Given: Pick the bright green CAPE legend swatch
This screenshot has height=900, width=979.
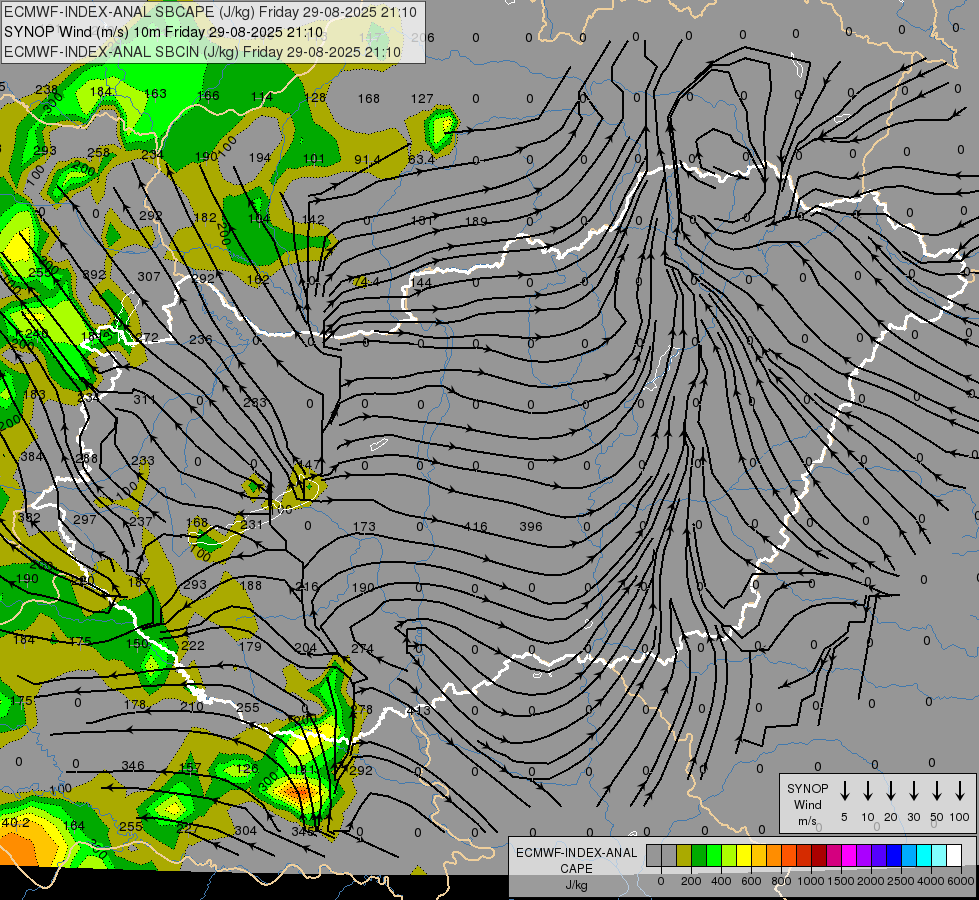Looking at the screenshot, I should [714, 855].
